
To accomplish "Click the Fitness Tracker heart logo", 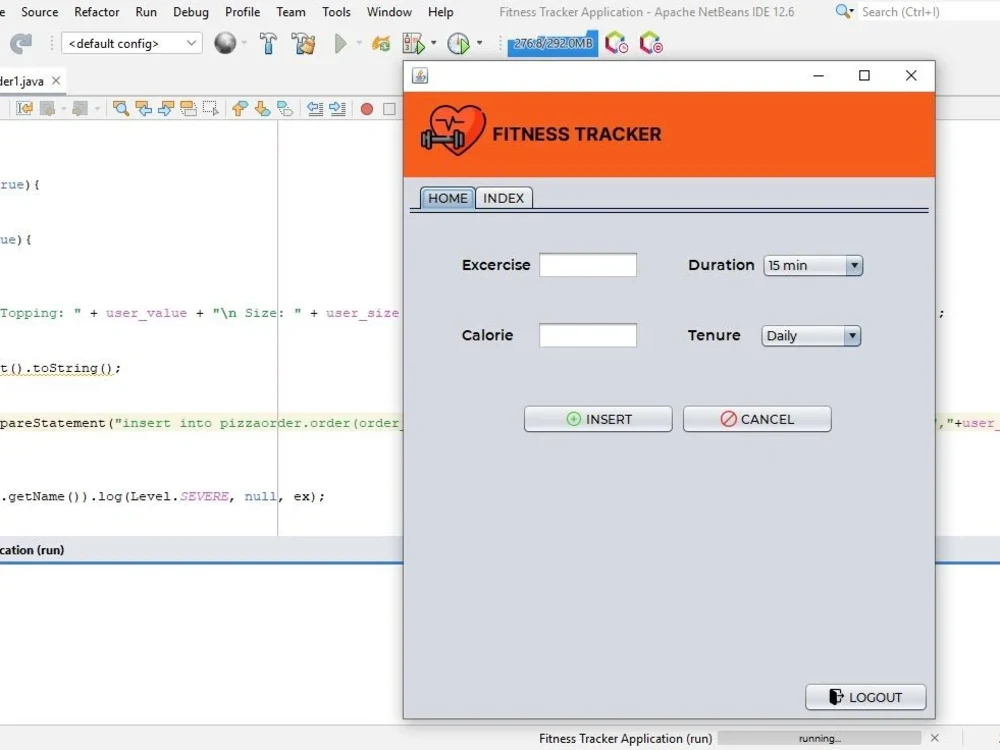I will pos(453,131).
